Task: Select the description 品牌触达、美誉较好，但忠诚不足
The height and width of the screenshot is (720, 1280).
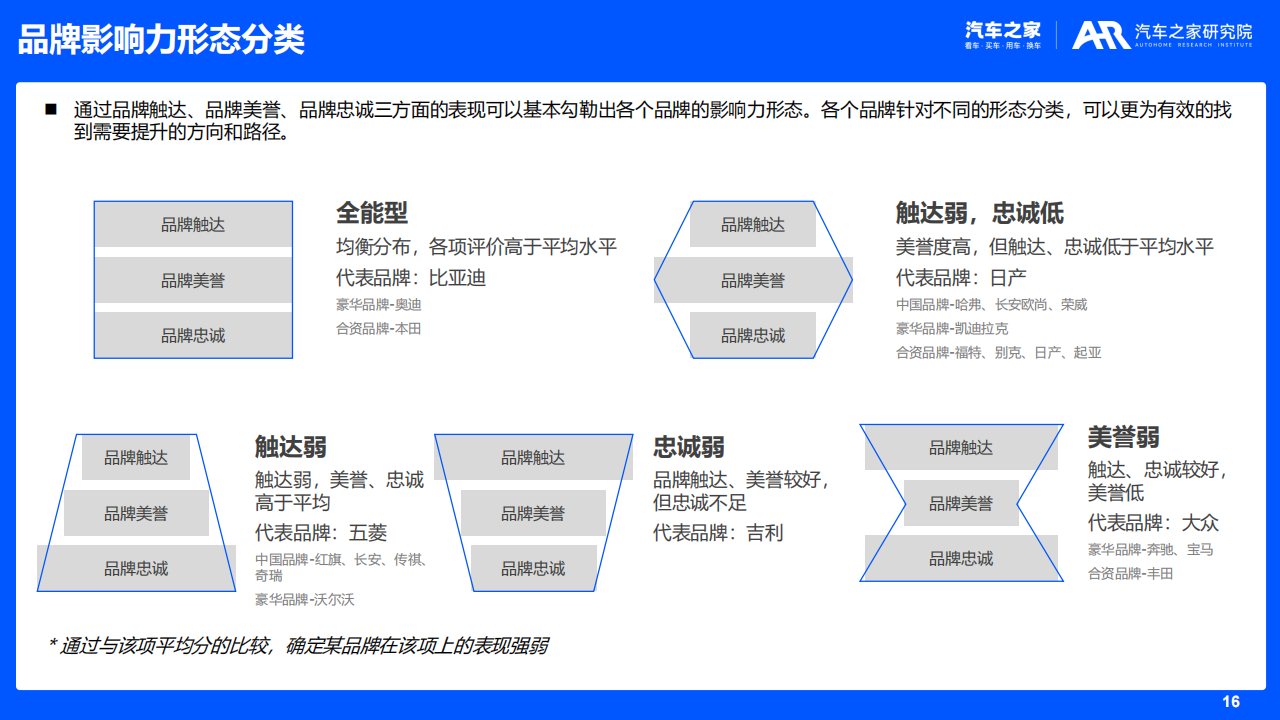Action: pyautogui.click(x=742, y=491)
